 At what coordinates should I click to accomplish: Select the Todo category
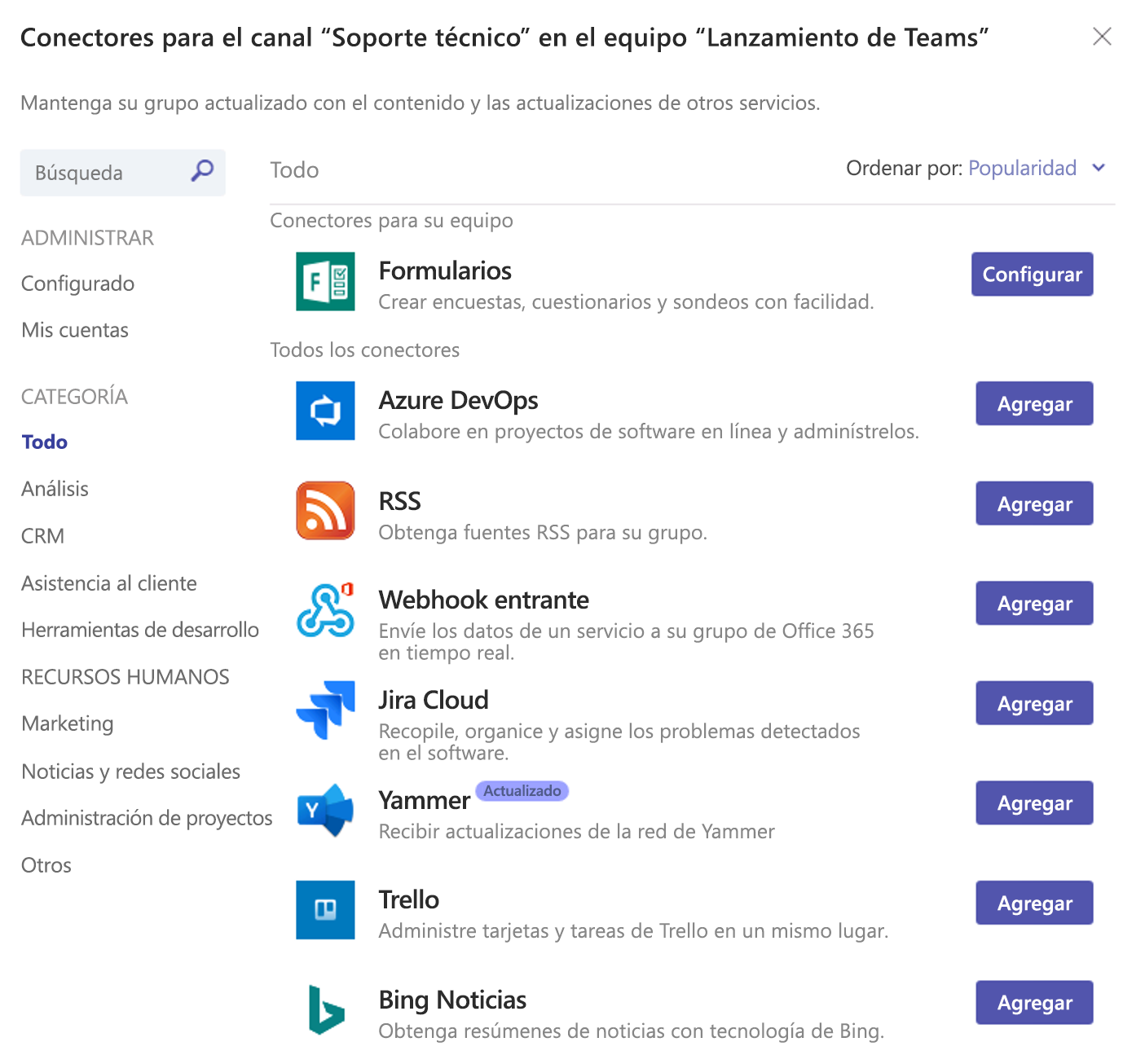[45, 442]
